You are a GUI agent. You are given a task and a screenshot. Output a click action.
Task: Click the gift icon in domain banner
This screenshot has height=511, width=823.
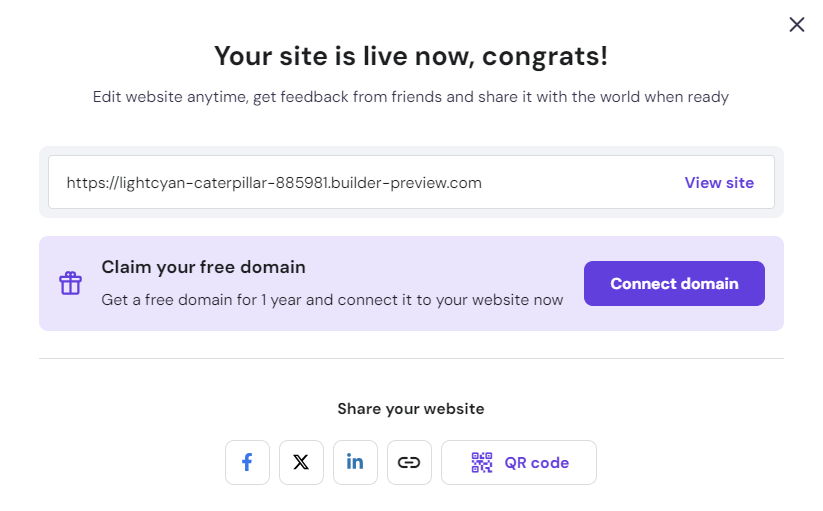[x=70, y=283]
